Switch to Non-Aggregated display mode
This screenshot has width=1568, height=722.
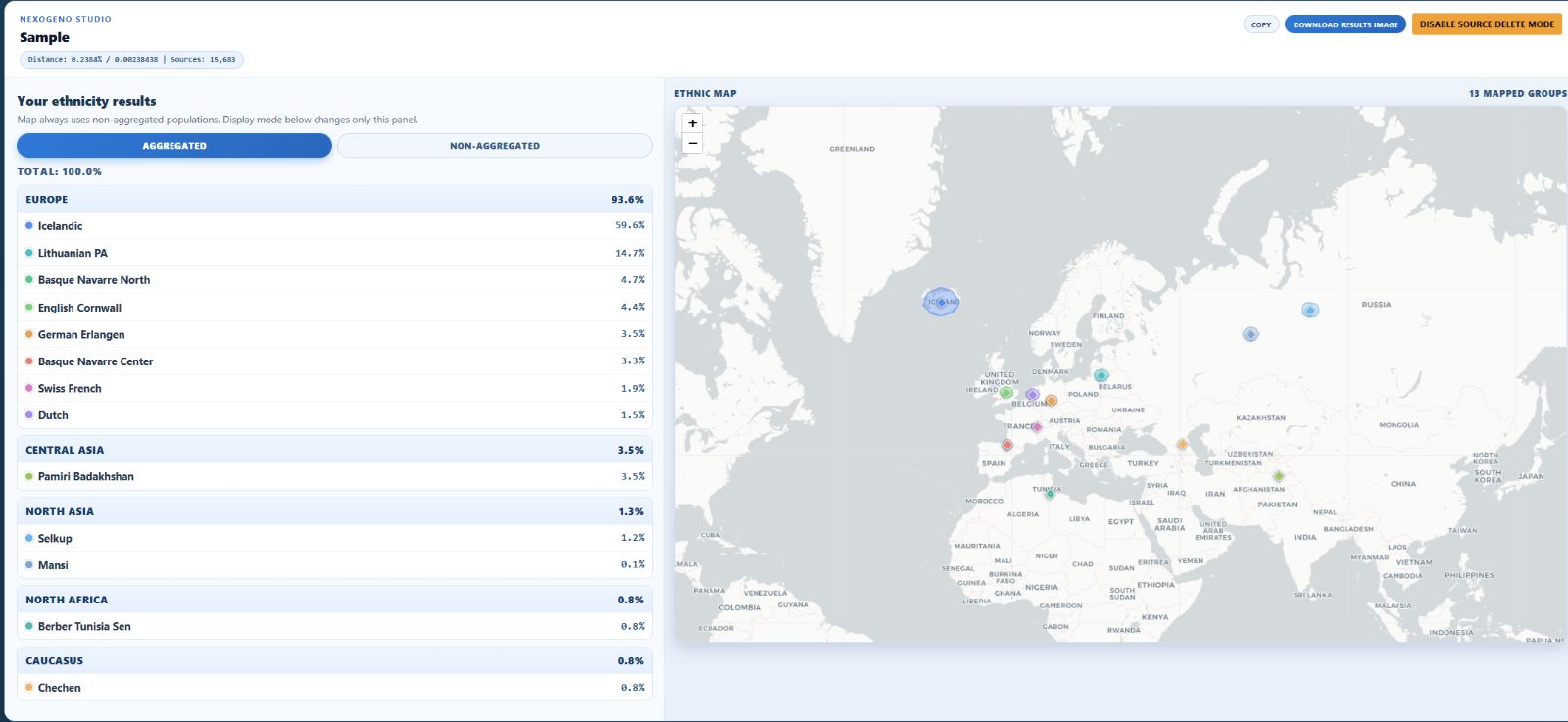(x=494, y=146)
